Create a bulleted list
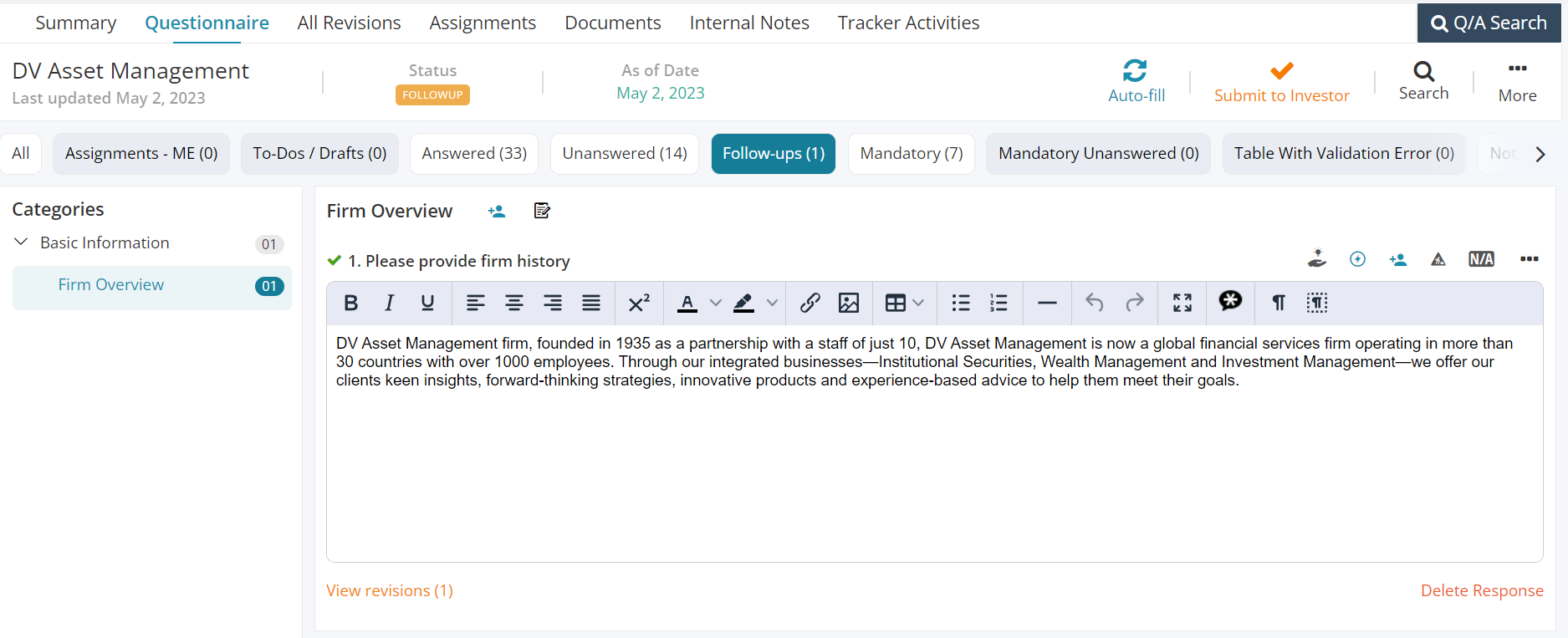The image size is (1568, 638). pos(961,303)
